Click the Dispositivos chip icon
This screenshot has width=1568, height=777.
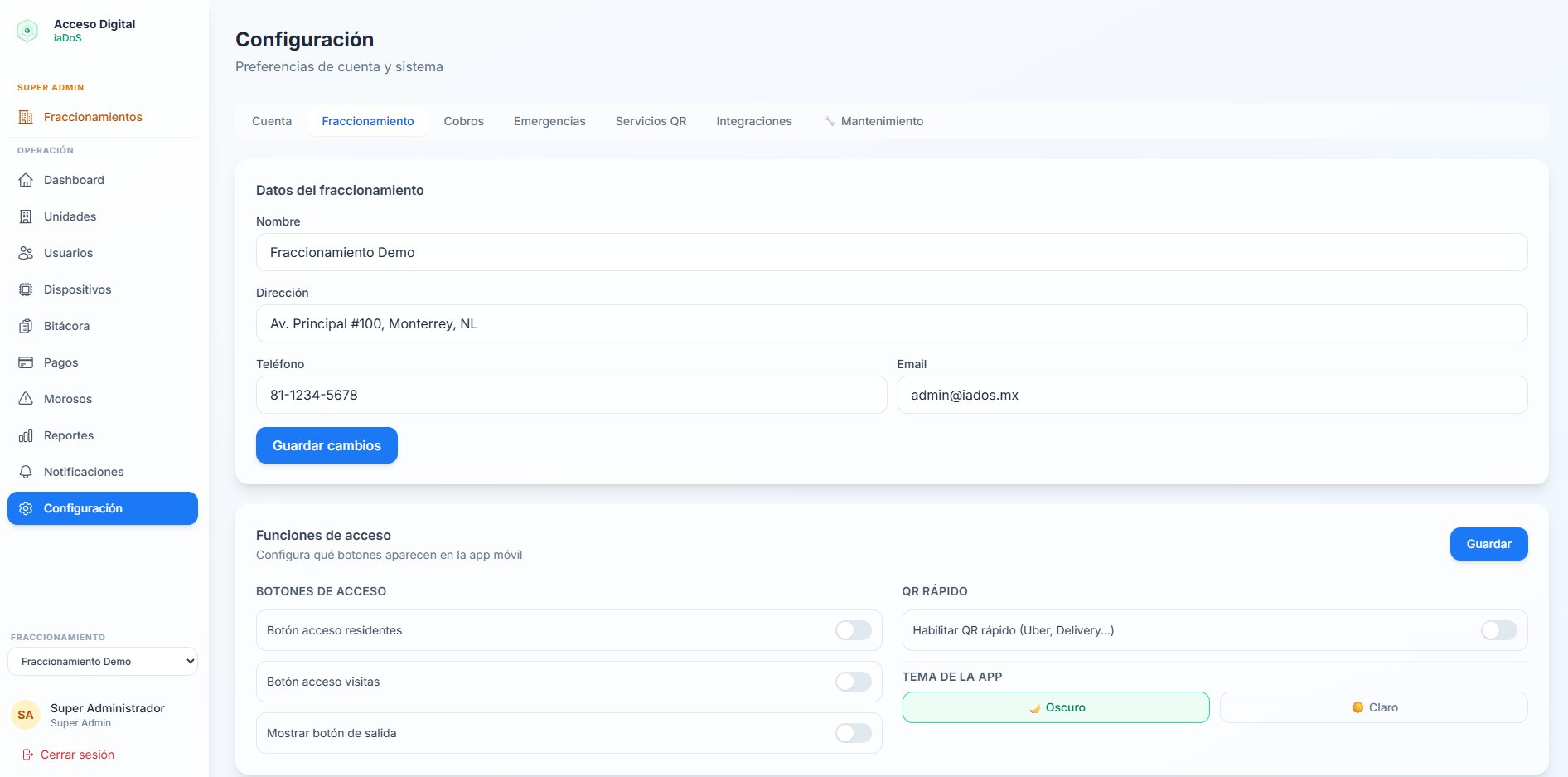pos(26,289)
